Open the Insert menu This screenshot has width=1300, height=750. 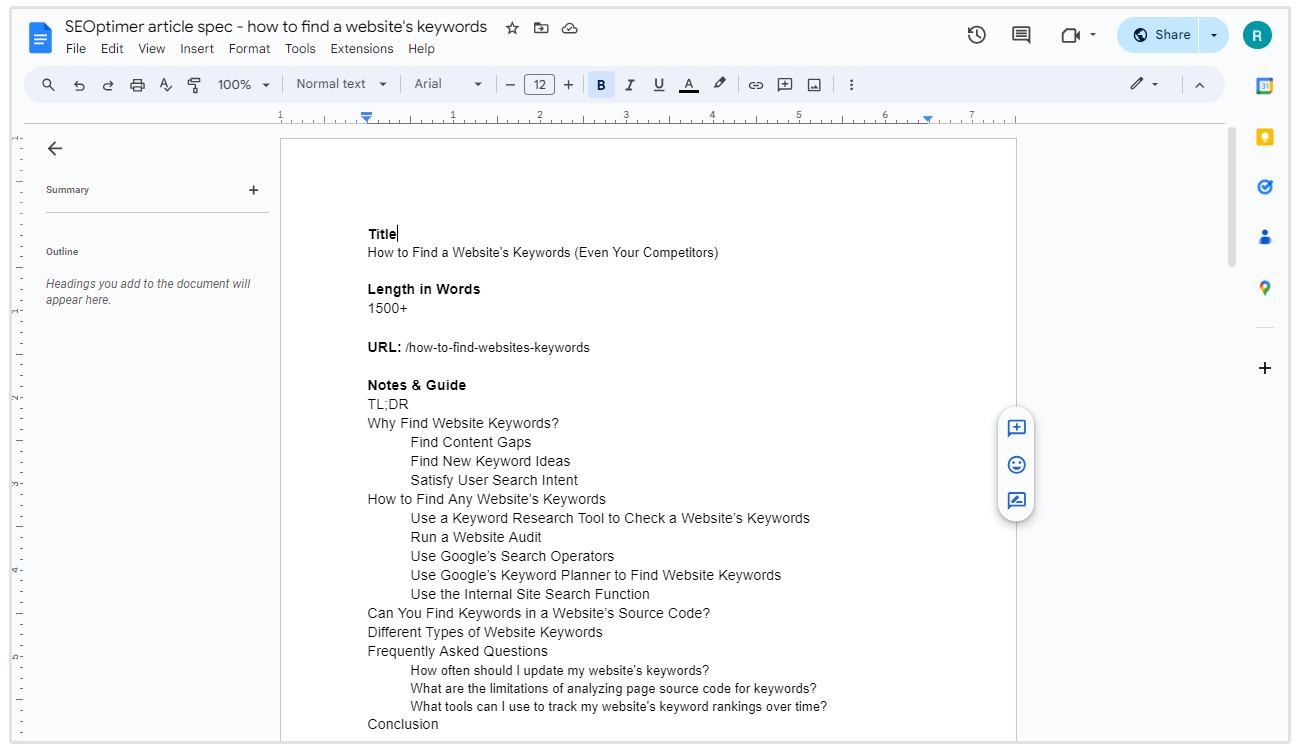[x=197, y=48]
